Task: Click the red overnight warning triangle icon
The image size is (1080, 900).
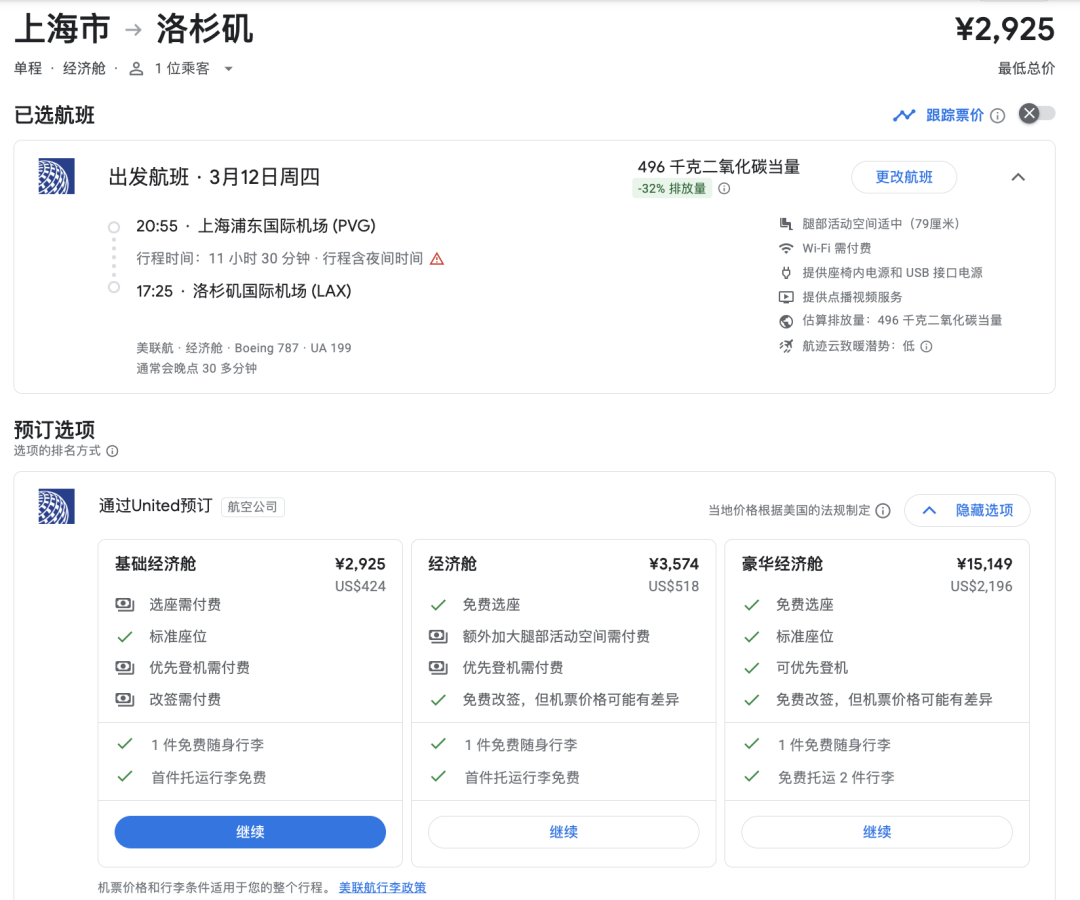Action: point(436,259)
